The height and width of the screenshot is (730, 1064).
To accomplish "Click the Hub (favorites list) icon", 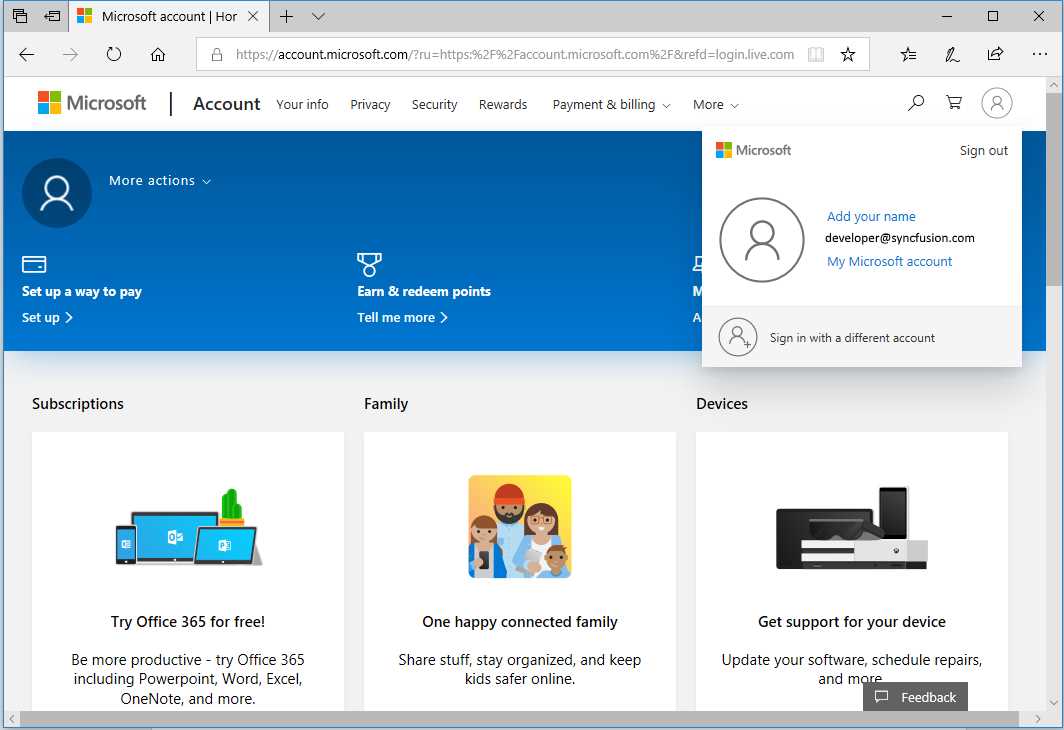I will pyautogui.click(x=908, y=55).
